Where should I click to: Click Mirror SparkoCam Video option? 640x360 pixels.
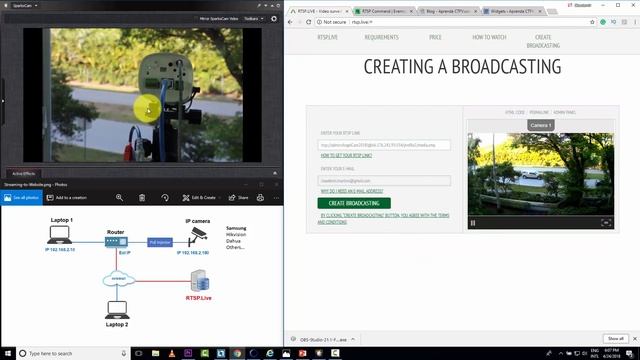(219, 19)
